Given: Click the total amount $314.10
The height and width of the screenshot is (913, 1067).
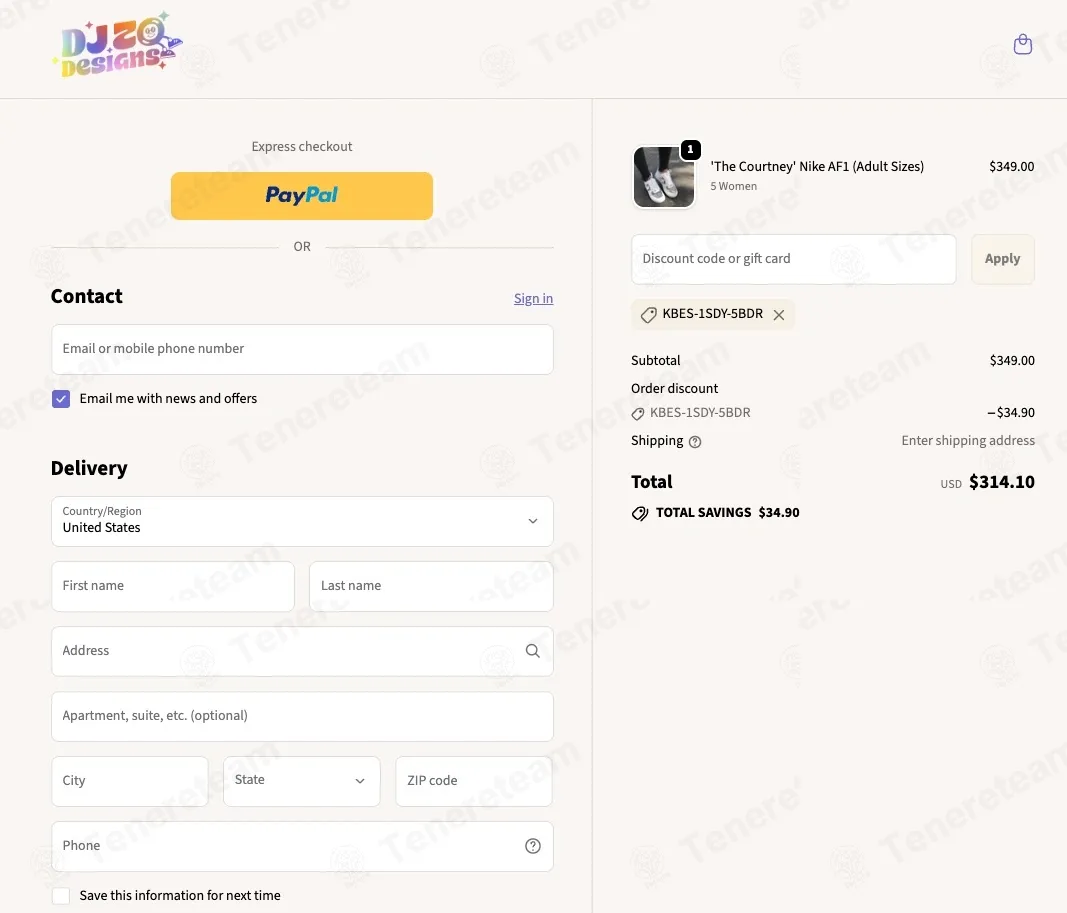Looking at the screenshot, I should [x=1002, y=482].
